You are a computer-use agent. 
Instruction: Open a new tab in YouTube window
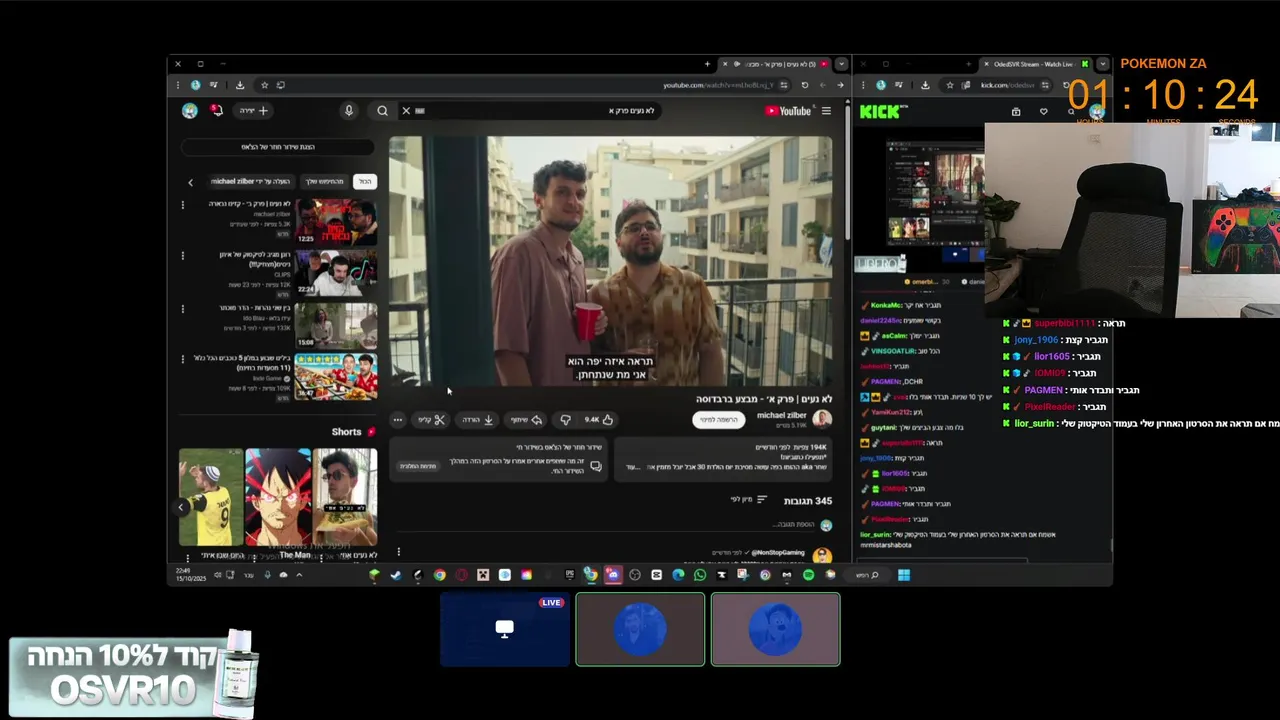pyautogui.click(x=707, y=64)
